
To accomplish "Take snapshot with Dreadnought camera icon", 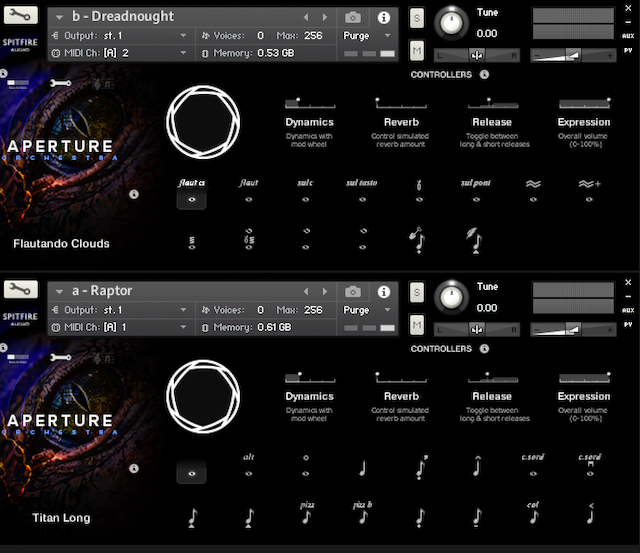I will point(353,18).
